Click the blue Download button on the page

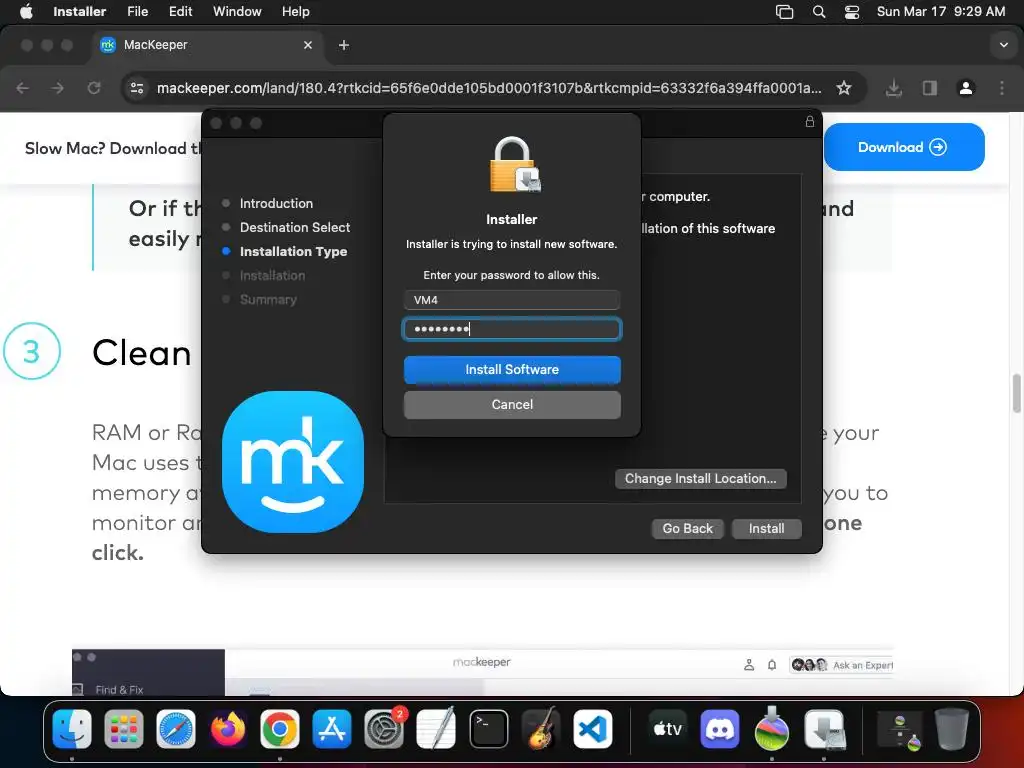[904, 147]
